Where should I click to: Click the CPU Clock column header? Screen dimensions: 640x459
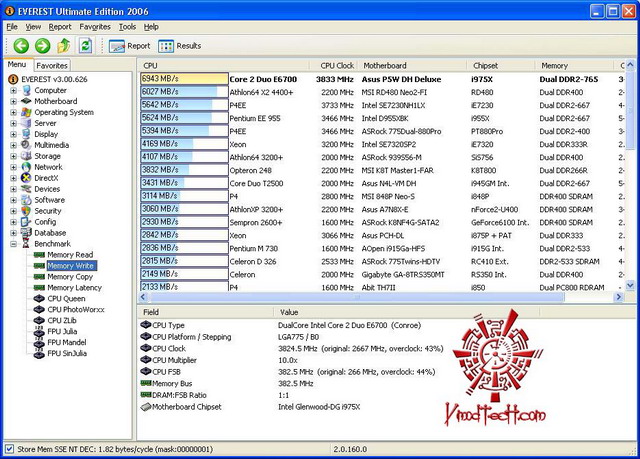(333, 66)
